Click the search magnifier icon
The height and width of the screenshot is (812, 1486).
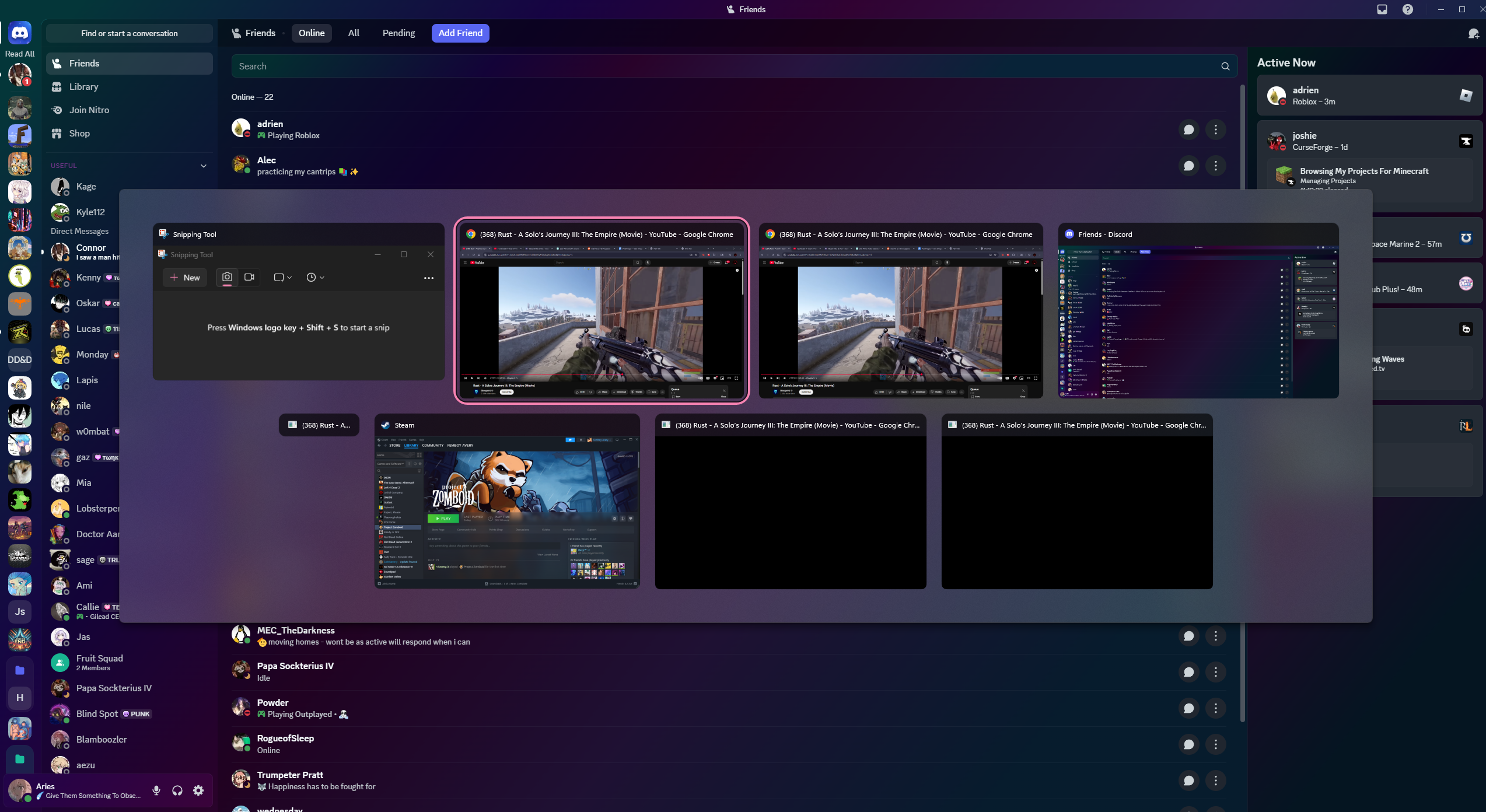tap(1225, 66)
